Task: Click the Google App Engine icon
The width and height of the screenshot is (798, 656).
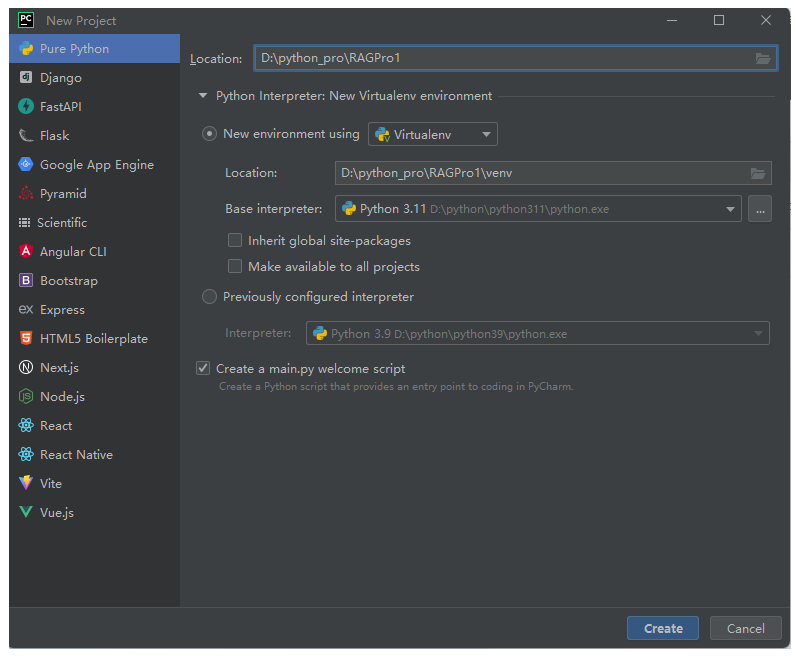Action: 26,164
